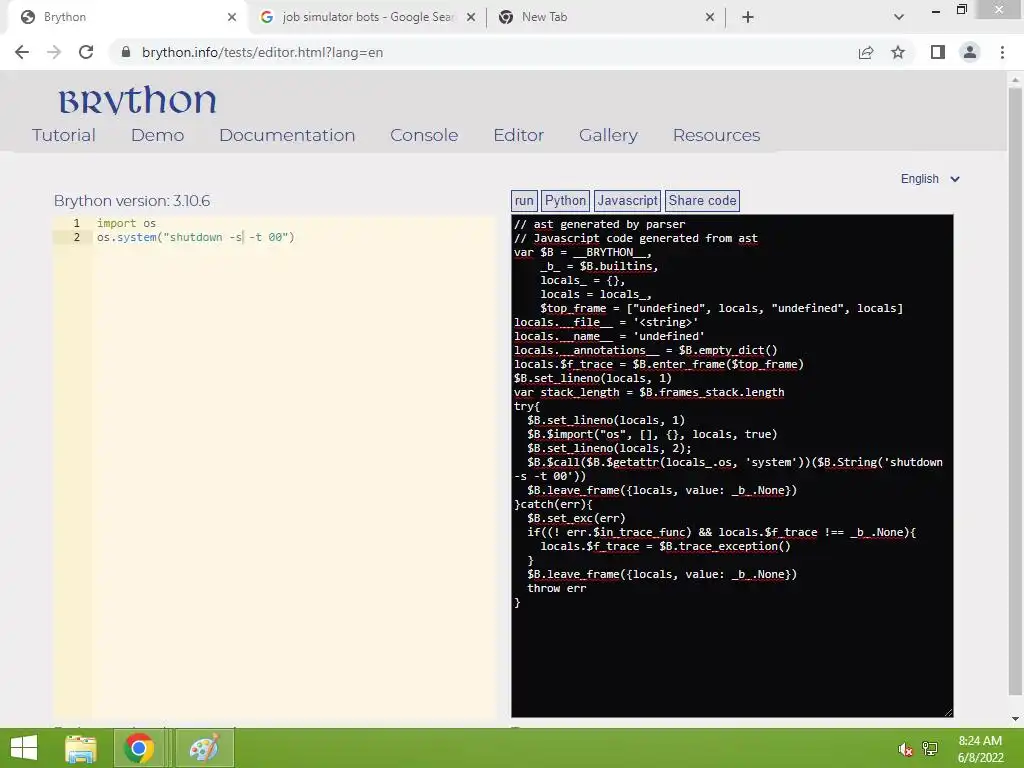The width and height of the screenshot is (1024, 768).
Task: Click the network tray icon
Action: [930, 748]
